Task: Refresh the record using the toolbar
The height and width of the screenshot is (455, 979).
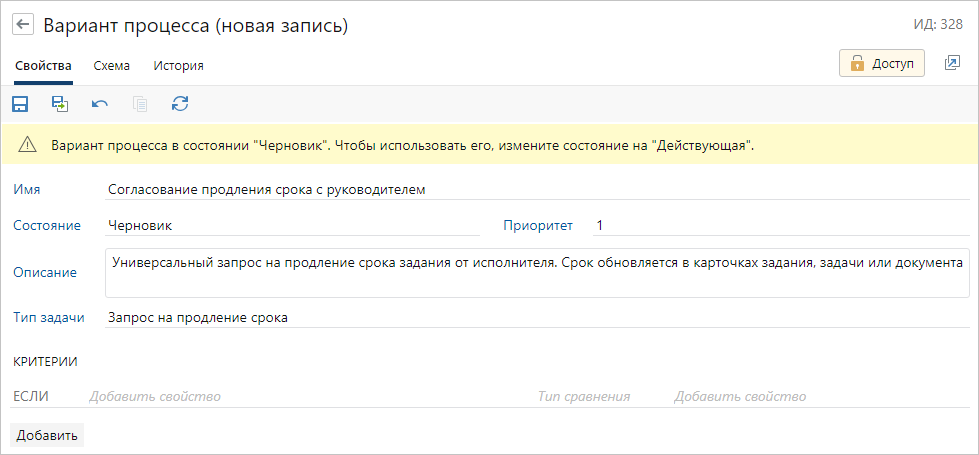Action: pos(180,103)
